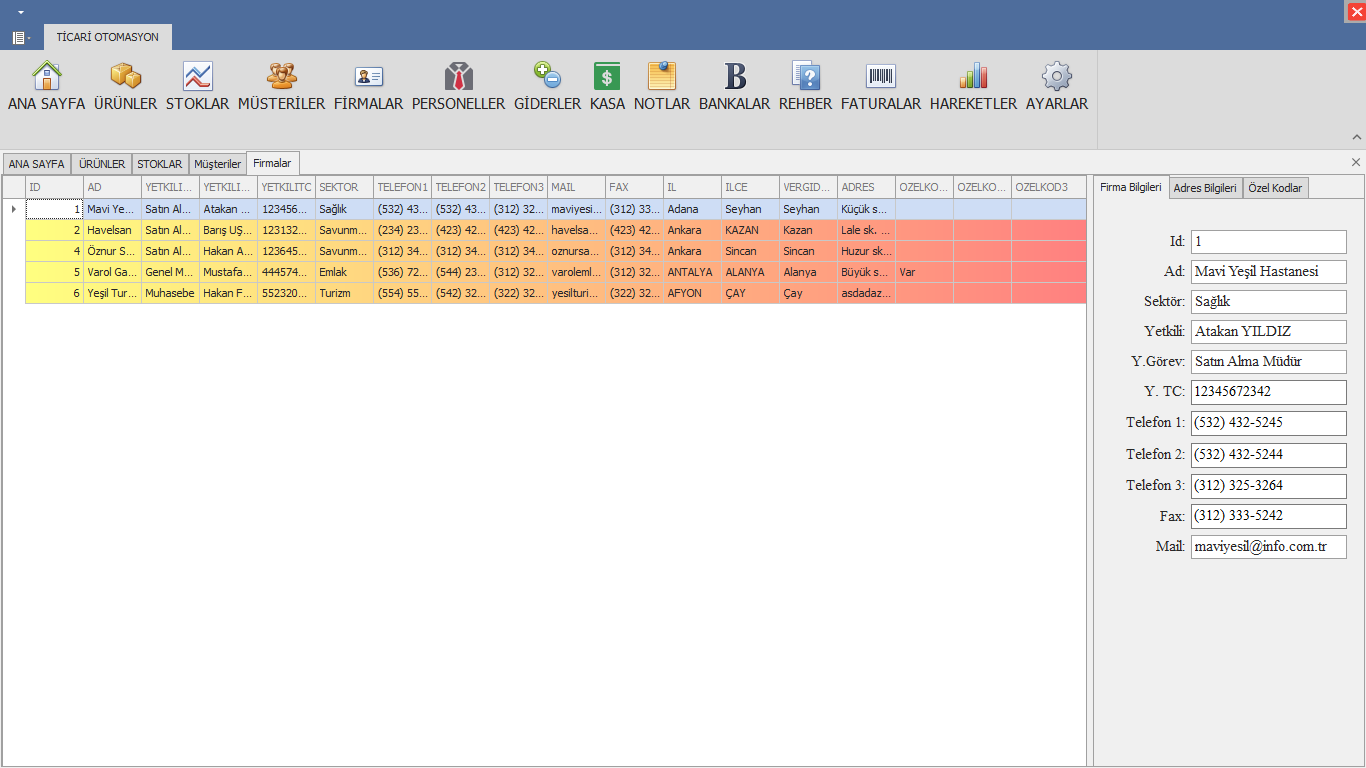Click into the Sektör input field
The image size is (1366, 768).
[1269, 302]
